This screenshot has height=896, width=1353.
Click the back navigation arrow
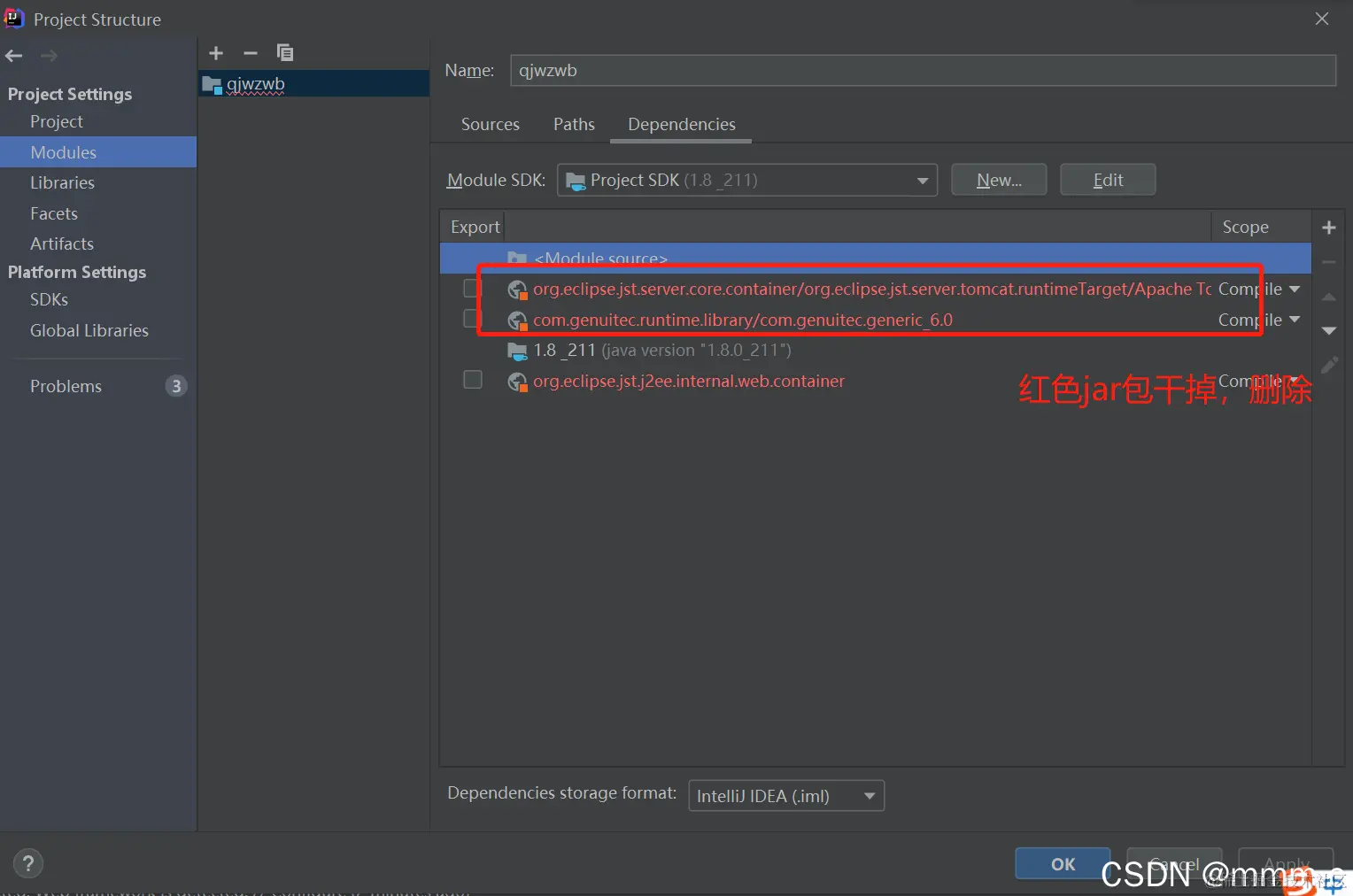pos(14,56)
